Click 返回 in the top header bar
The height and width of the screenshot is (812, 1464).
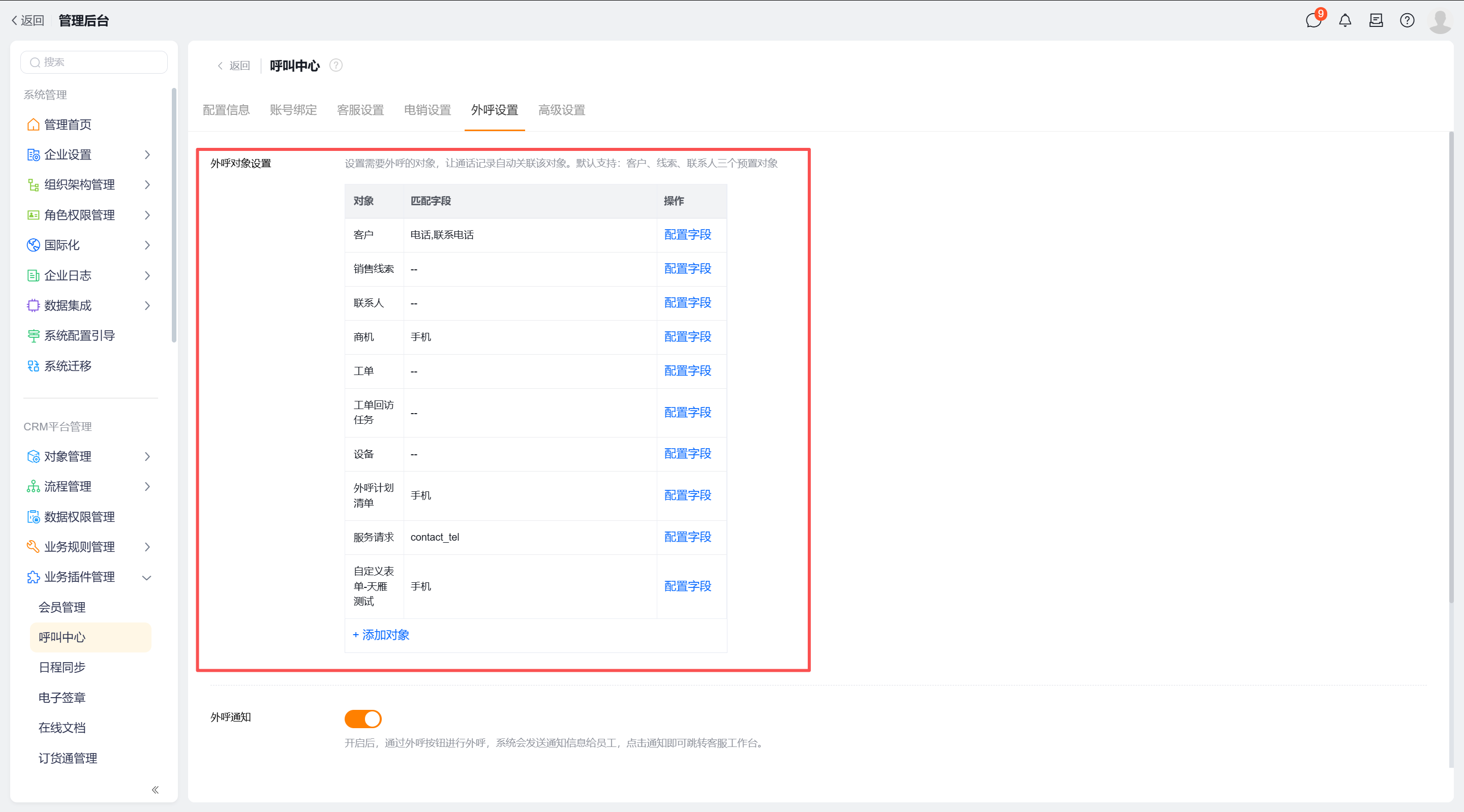[x=27, y=21]
